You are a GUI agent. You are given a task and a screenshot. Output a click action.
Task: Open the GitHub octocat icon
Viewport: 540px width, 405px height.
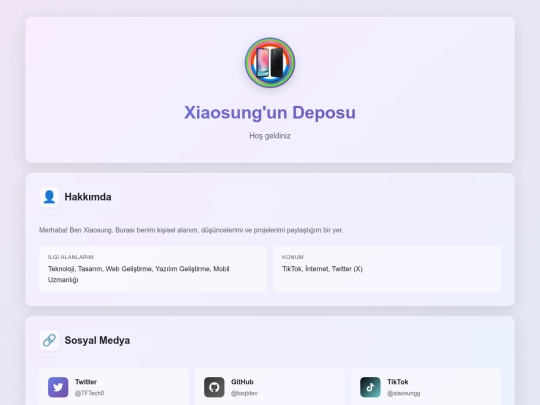tap(214, 387)
